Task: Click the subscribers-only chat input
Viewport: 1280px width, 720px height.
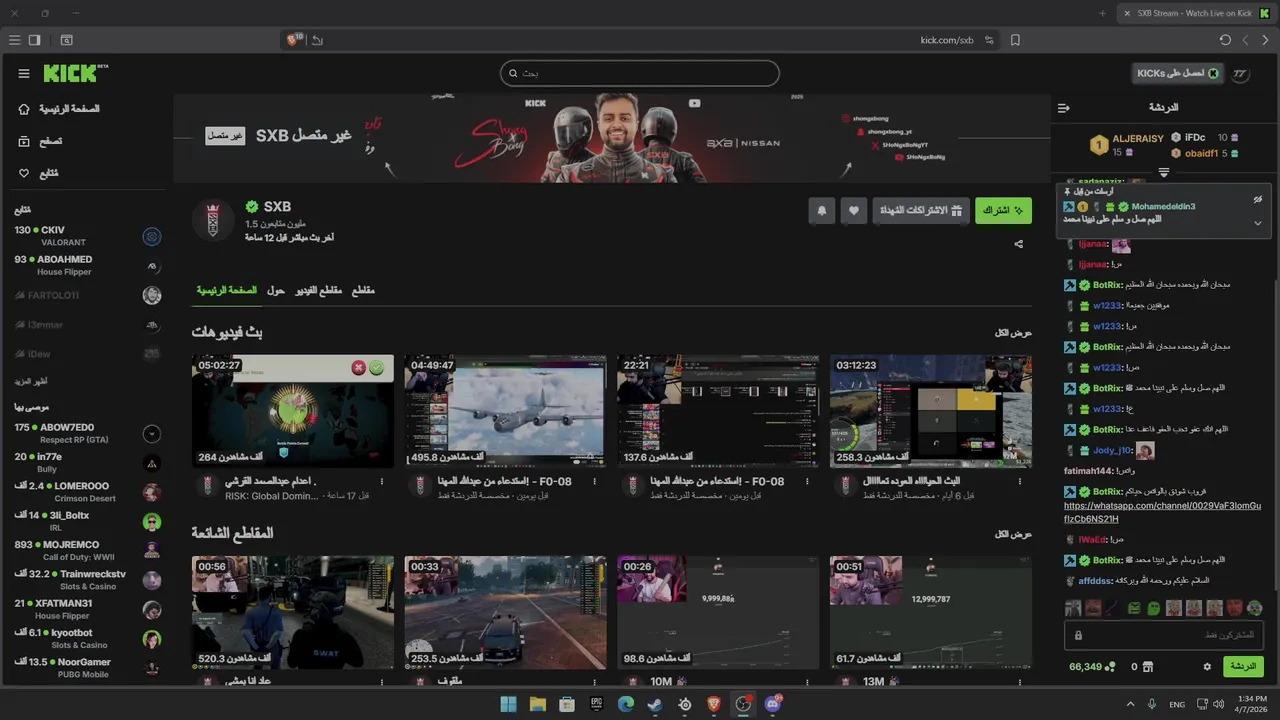Action: (x=1164, y=635)
